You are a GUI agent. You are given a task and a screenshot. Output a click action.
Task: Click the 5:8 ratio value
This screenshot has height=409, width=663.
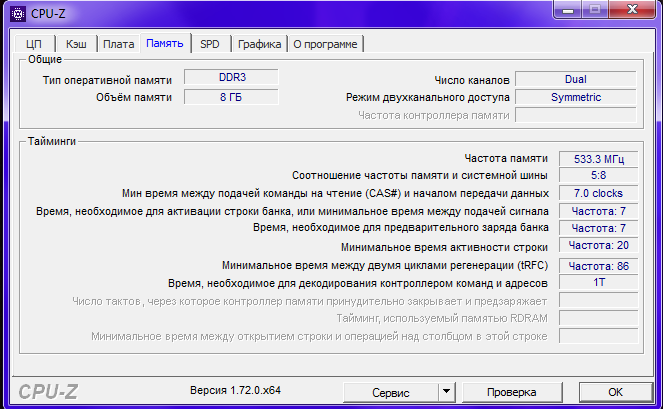pos(598,175)
